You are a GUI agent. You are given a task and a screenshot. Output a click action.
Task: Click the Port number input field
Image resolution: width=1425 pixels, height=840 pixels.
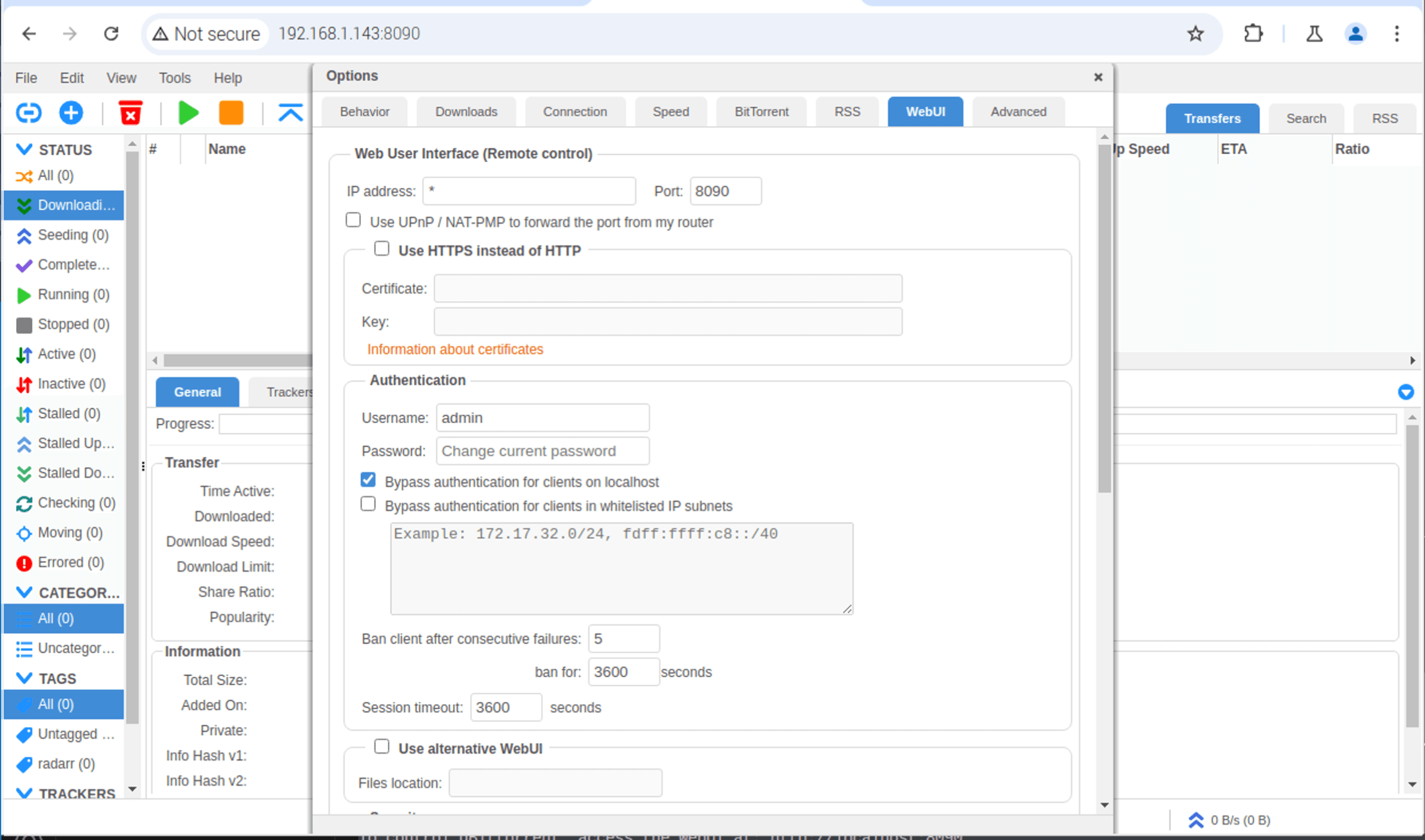725,191
